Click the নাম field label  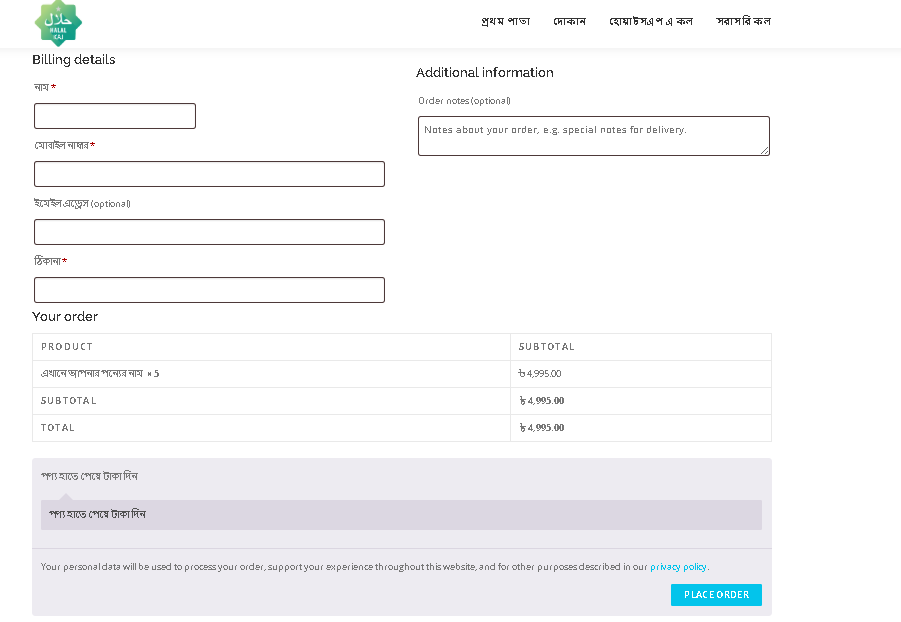point(42,88)
